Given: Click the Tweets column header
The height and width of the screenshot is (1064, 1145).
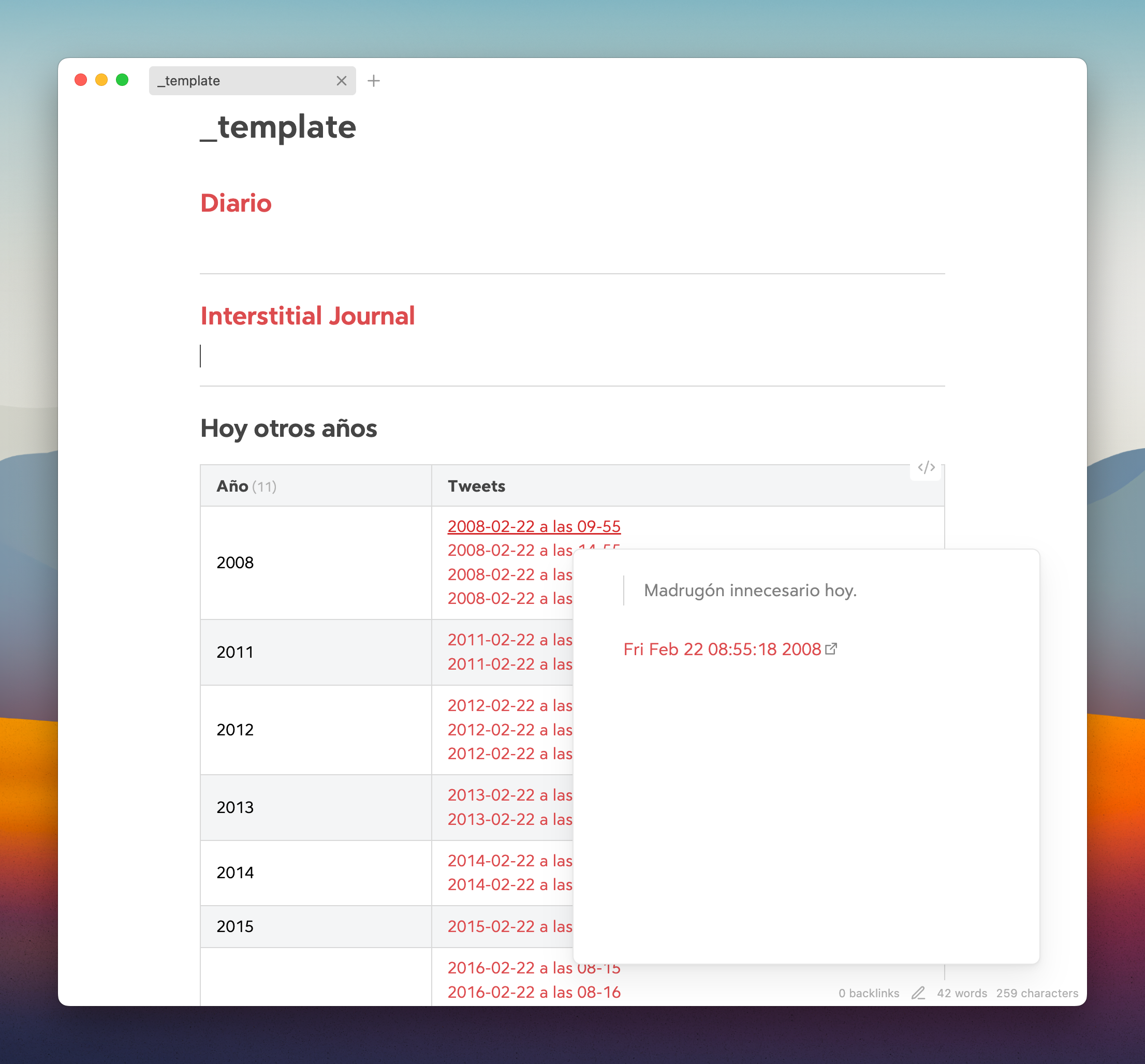Looking at the screenshot, I should pyautogui.click(x=476, y=486).
